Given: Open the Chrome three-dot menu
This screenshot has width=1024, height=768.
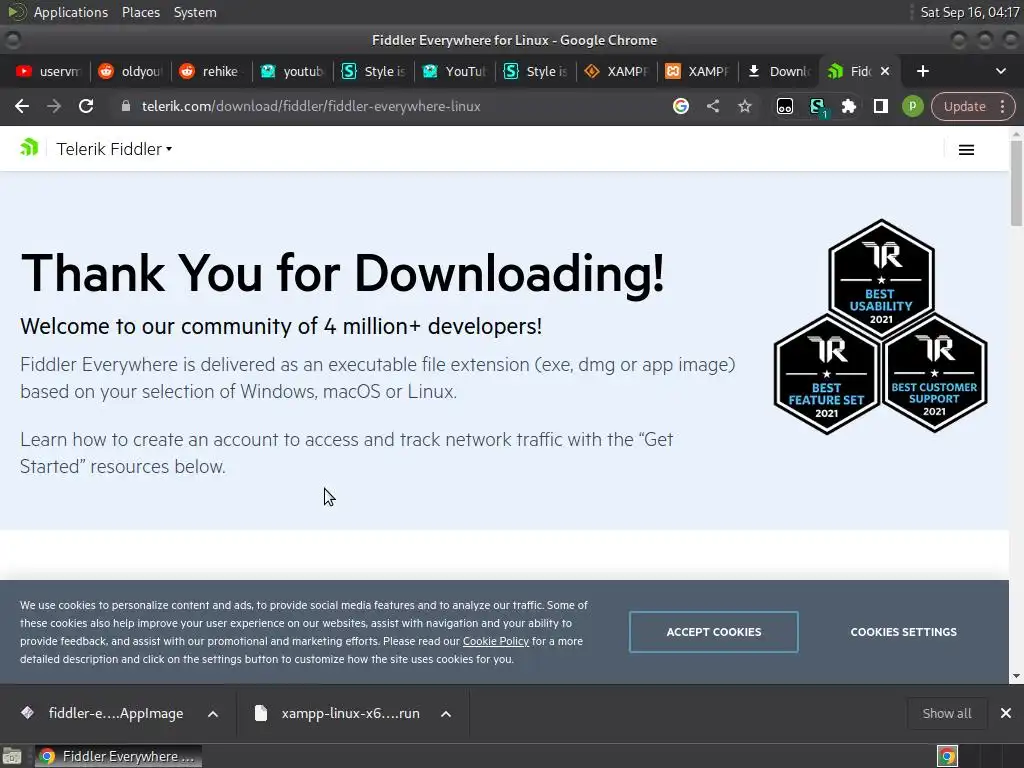Looking at the screenshot, I should [x=1002, y=106].
